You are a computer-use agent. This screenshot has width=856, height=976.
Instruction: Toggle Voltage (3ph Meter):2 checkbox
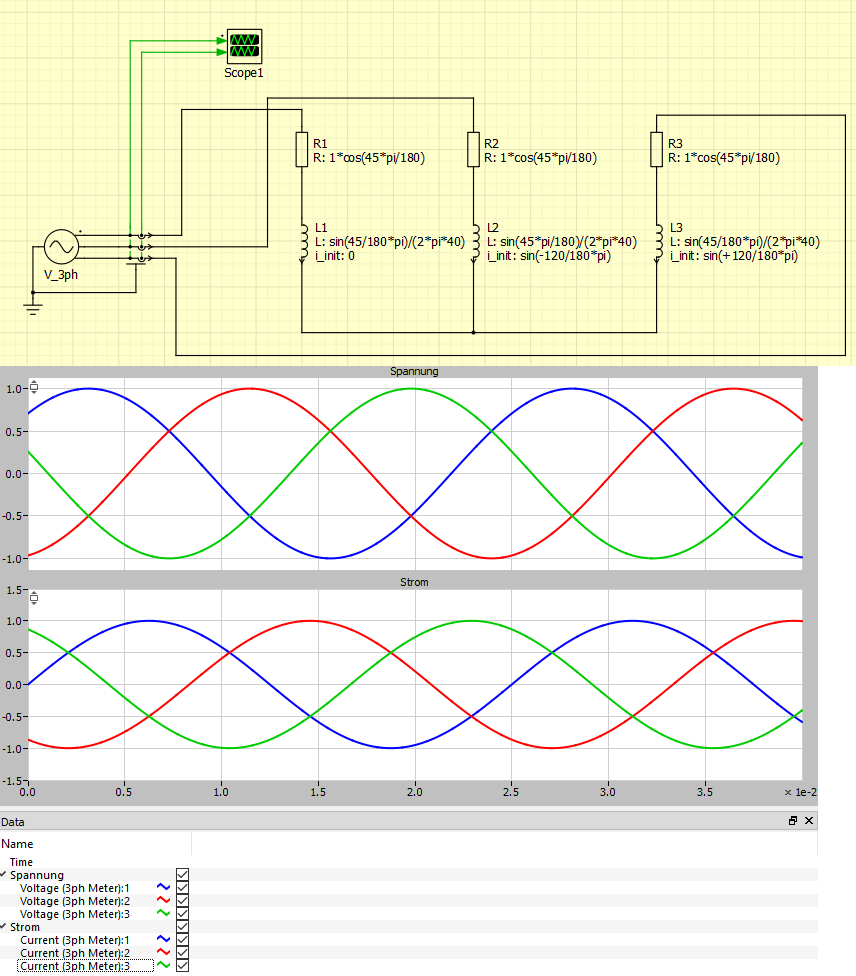coord(182,901)
